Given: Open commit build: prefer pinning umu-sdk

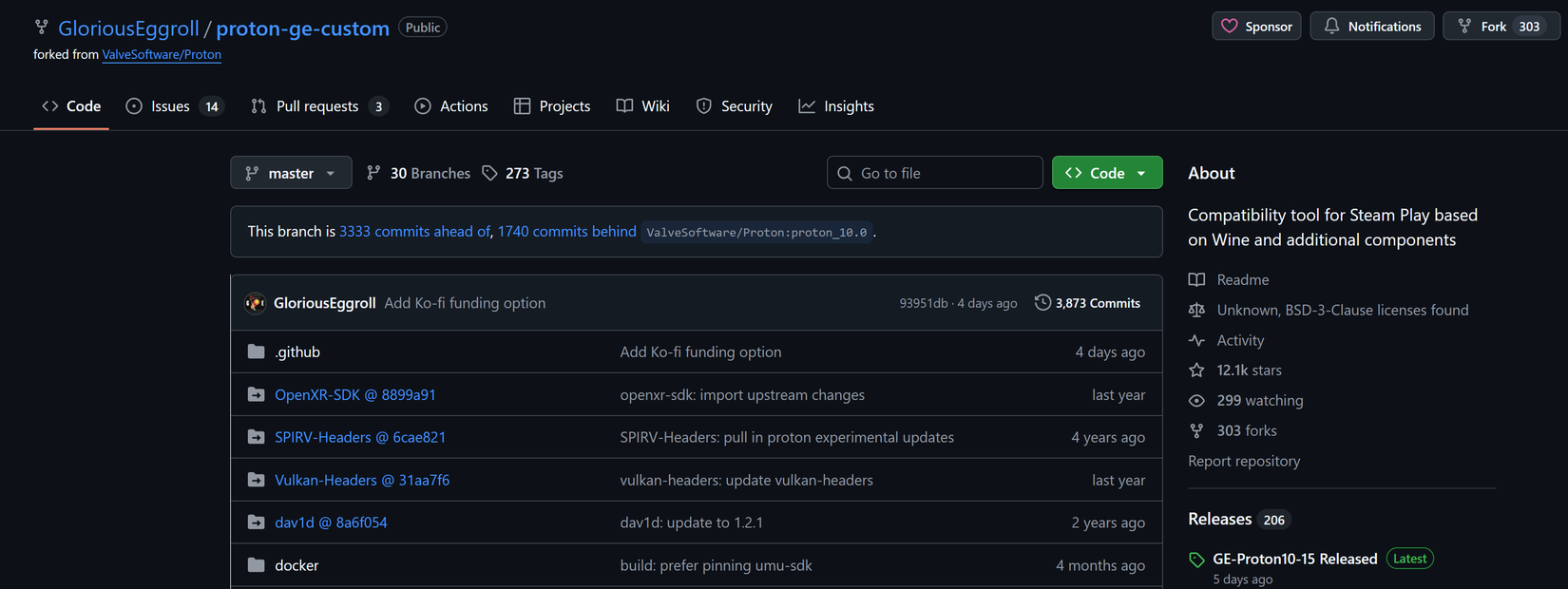Looking at the screenshot, I should 716,565.
